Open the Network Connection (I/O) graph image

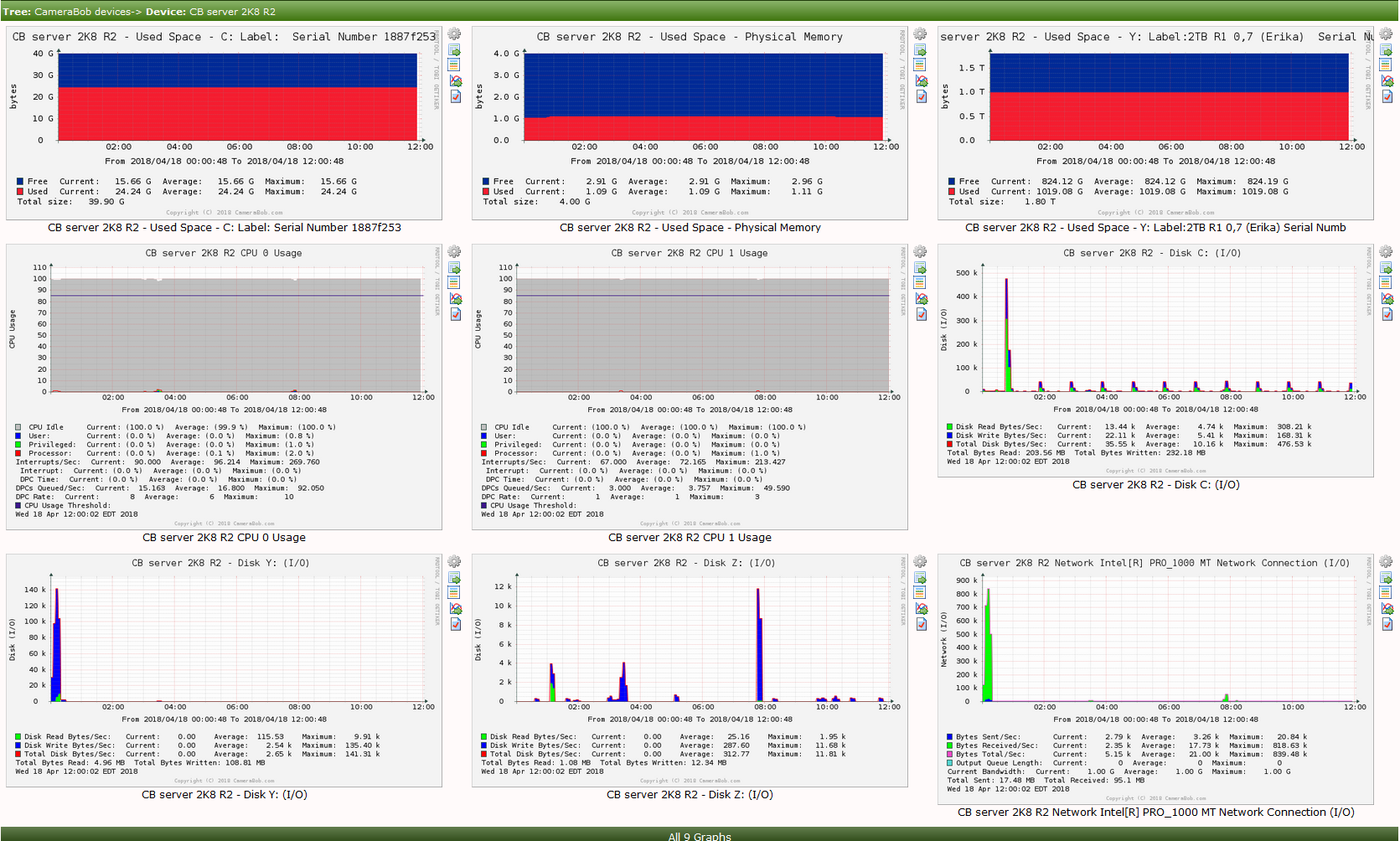[x=1155, y=678]
